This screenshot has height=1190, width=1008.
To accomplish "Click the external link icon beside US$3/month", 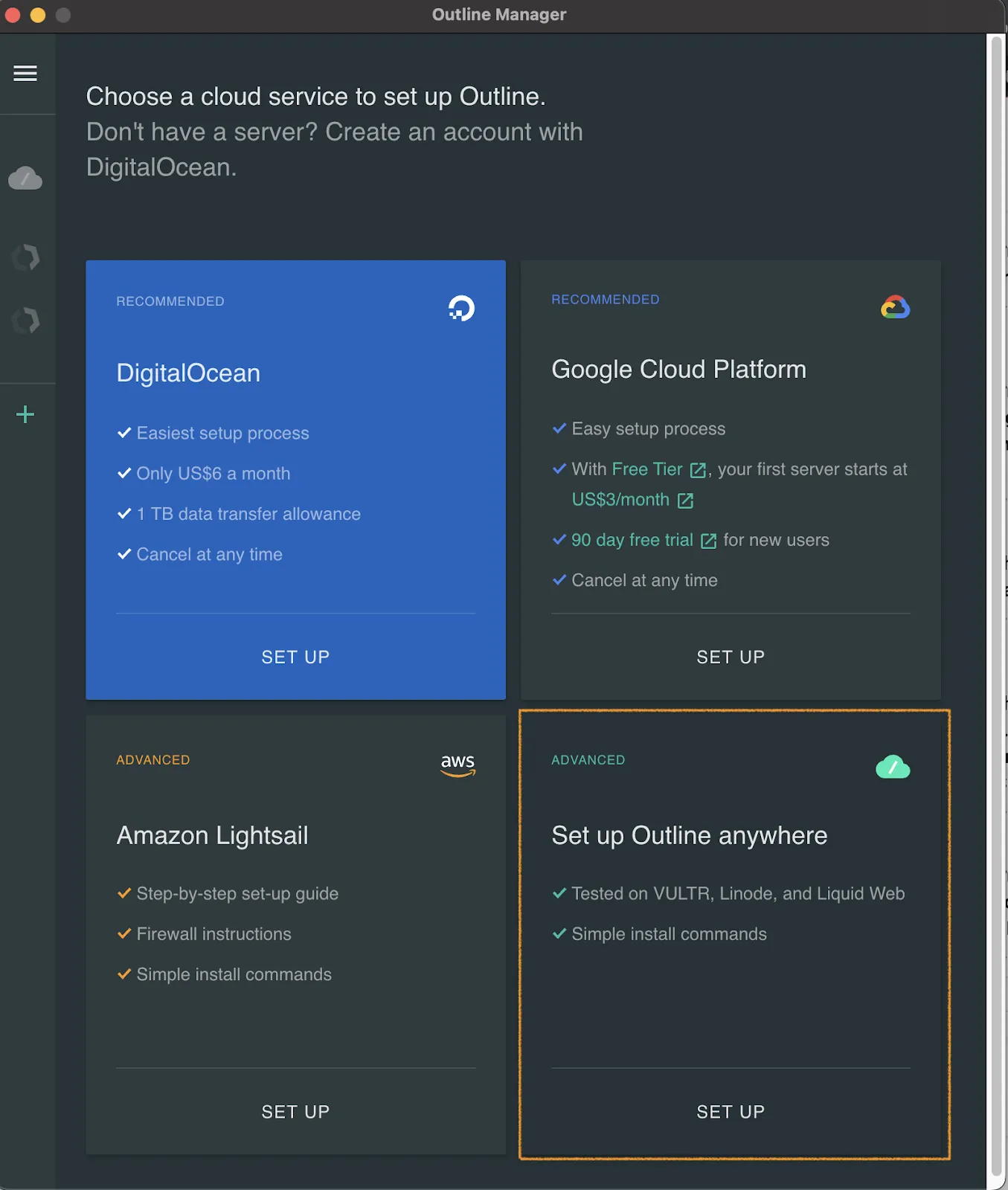I will [x=685, y=501].
